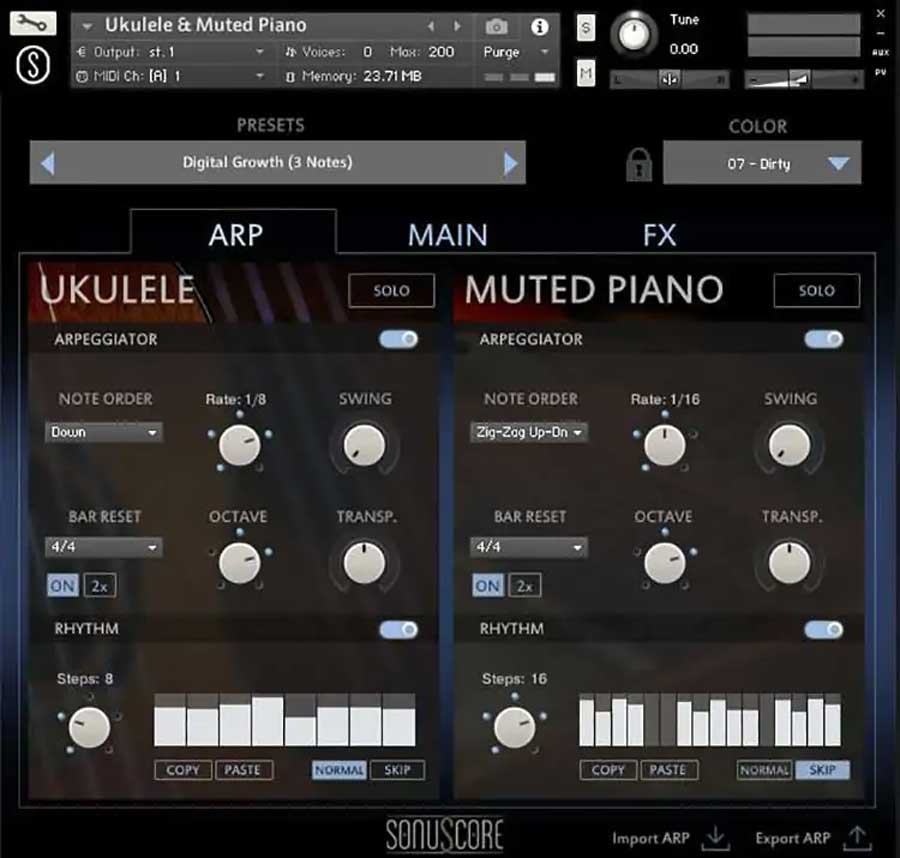This screenshot has width=900, height=858.
Task: Go to next instrument with header right arrow
Action: 457,26
